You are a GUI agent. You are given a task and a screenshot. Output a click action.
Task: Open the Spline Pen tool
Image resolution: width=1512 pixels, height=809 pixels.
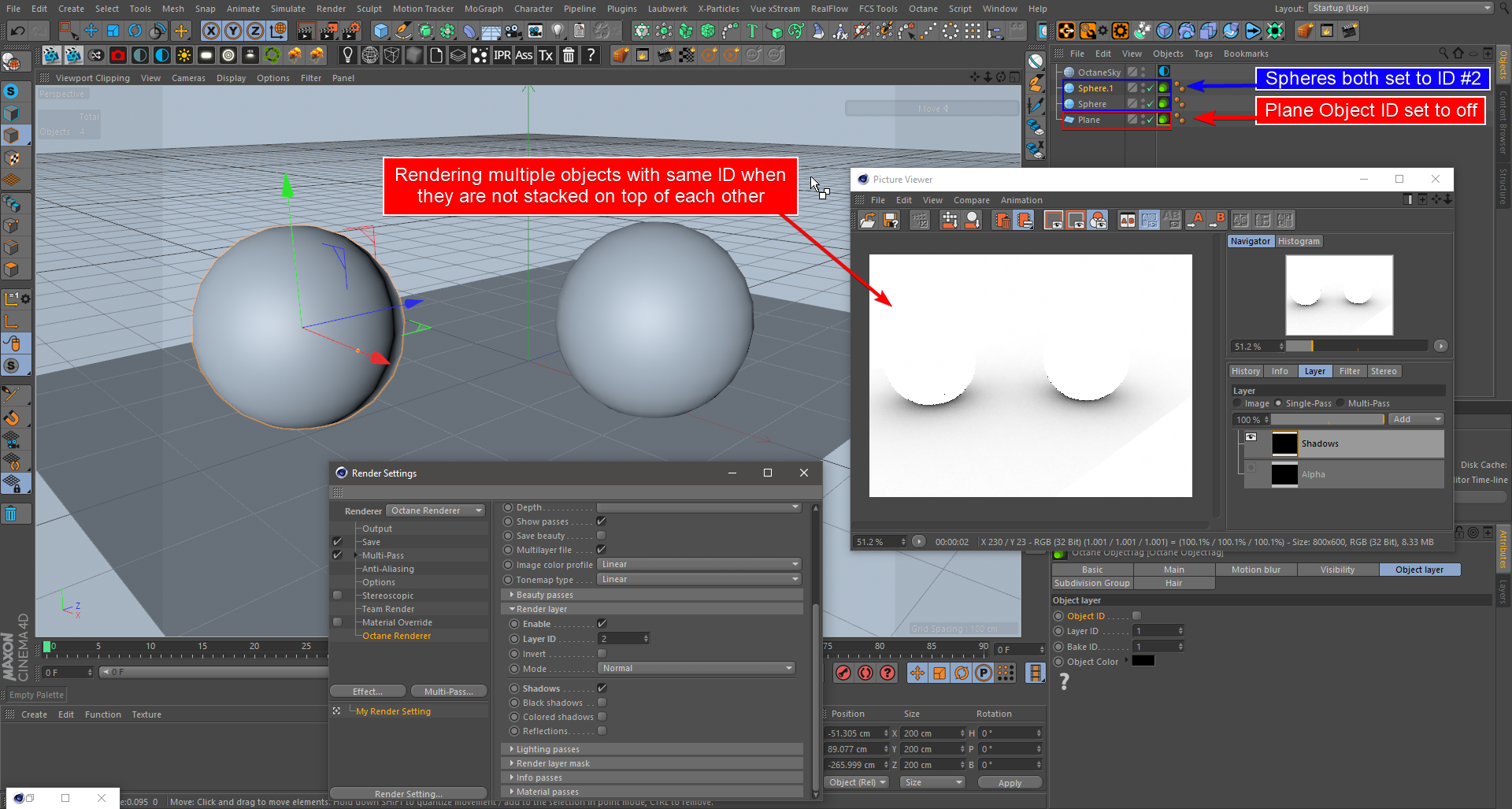click(403, 31)
